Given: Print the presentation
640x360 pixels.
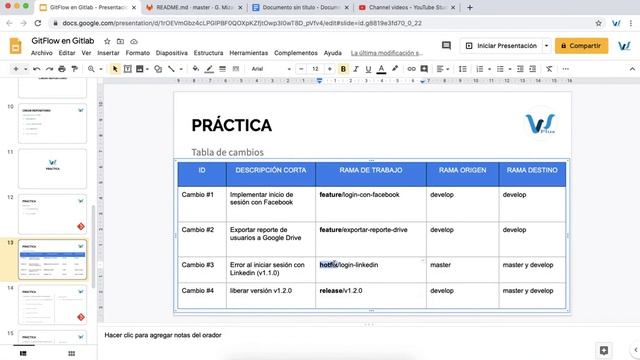Looking at the screenshot, I should click(x=62, y=69).
